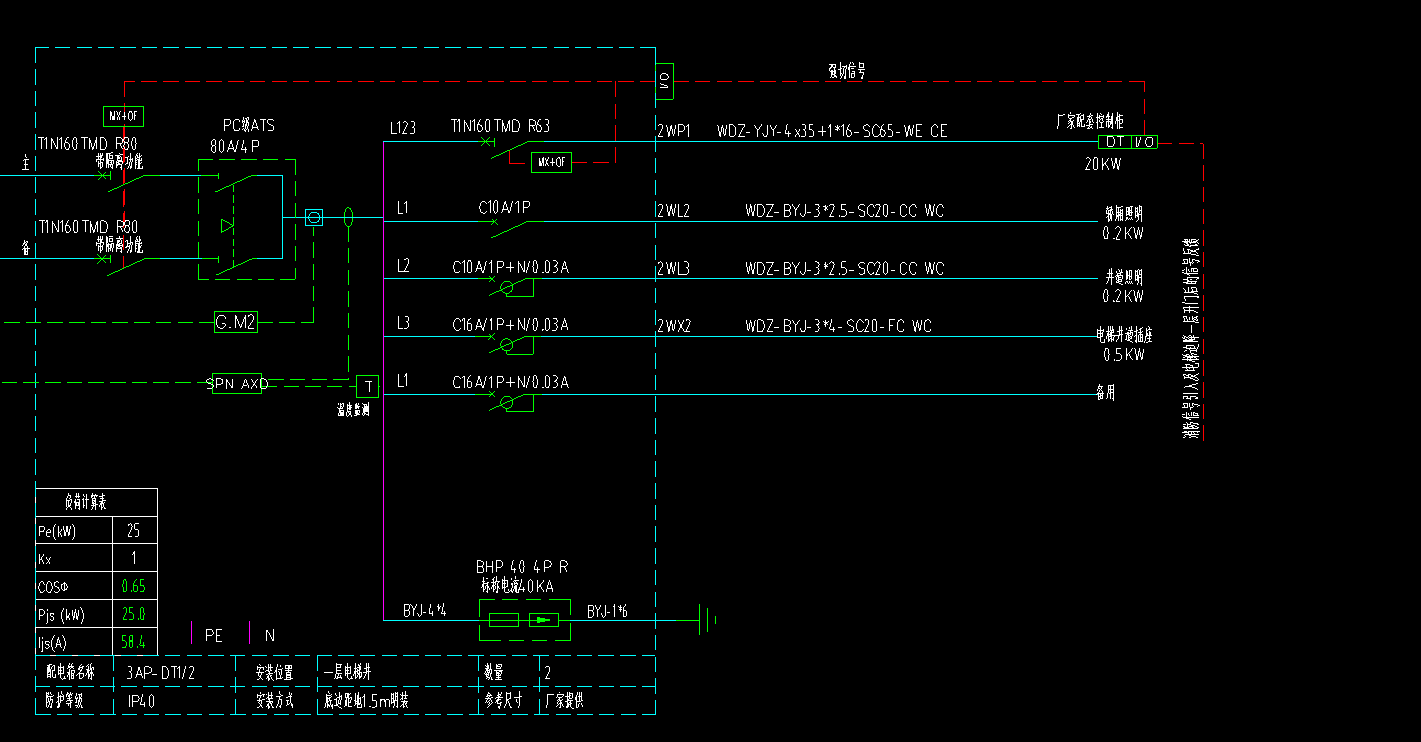
Task: Click RCD breaker symbol on 2WX2 line
Action: (510, 346)
